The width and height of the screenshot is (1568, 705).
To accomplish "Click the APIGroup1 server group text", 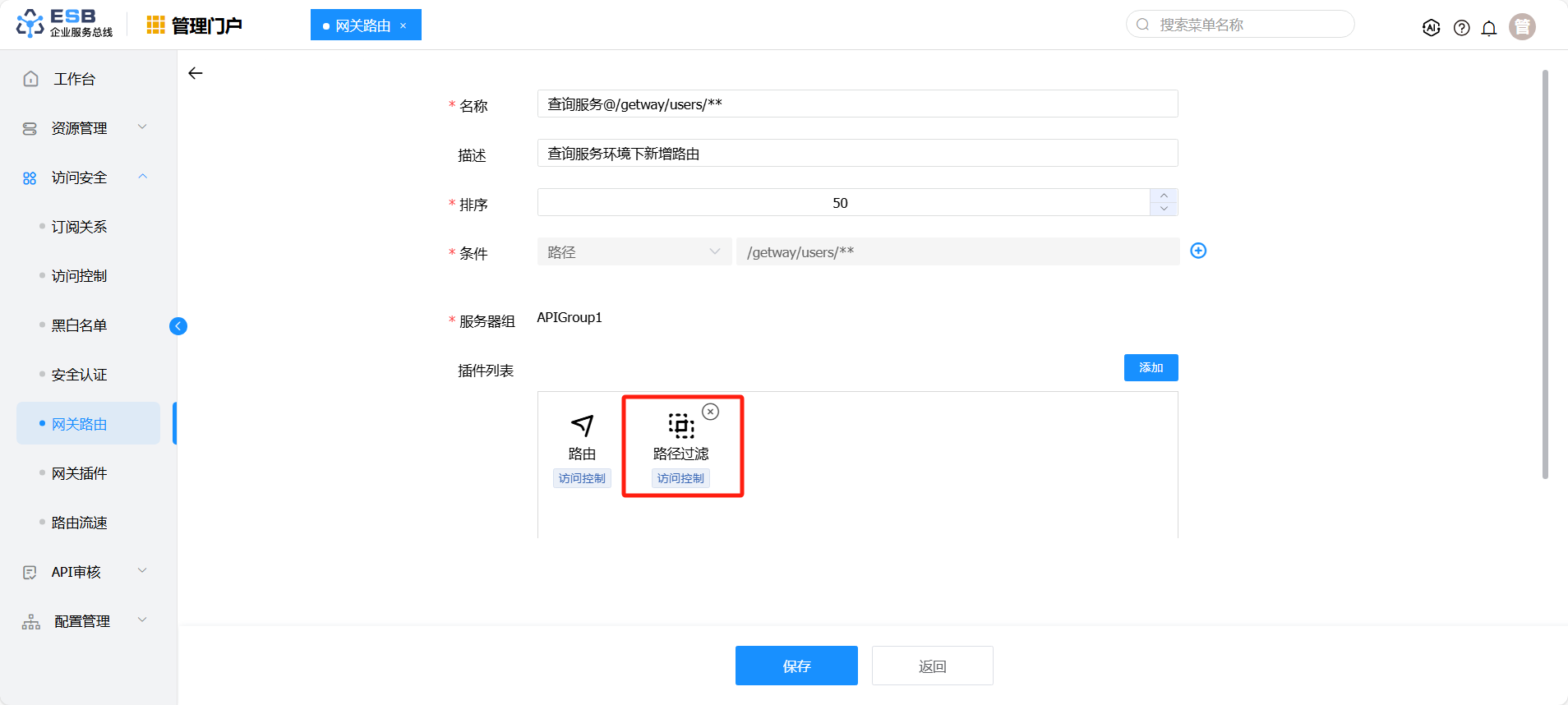I will tap(570, 317).
